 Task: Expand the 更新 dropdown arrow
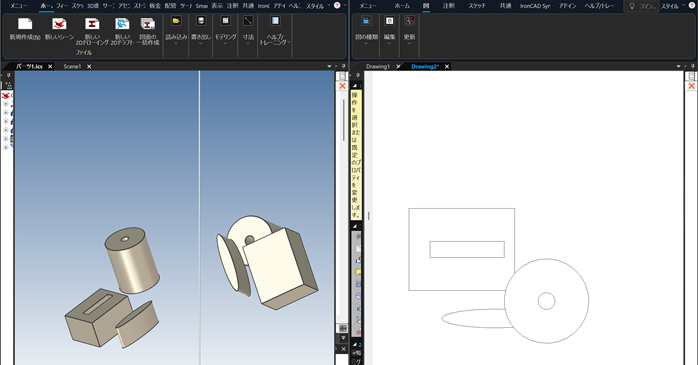[409, 44]
